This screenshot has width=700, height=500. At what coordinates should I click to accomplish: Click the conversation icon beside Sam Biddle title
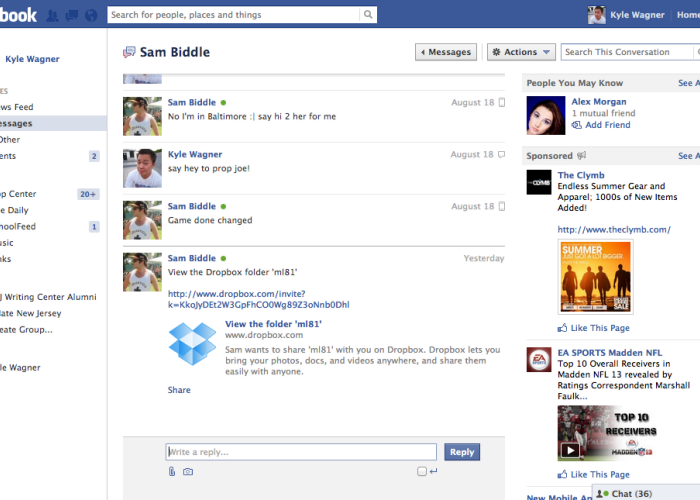point(129,52)
